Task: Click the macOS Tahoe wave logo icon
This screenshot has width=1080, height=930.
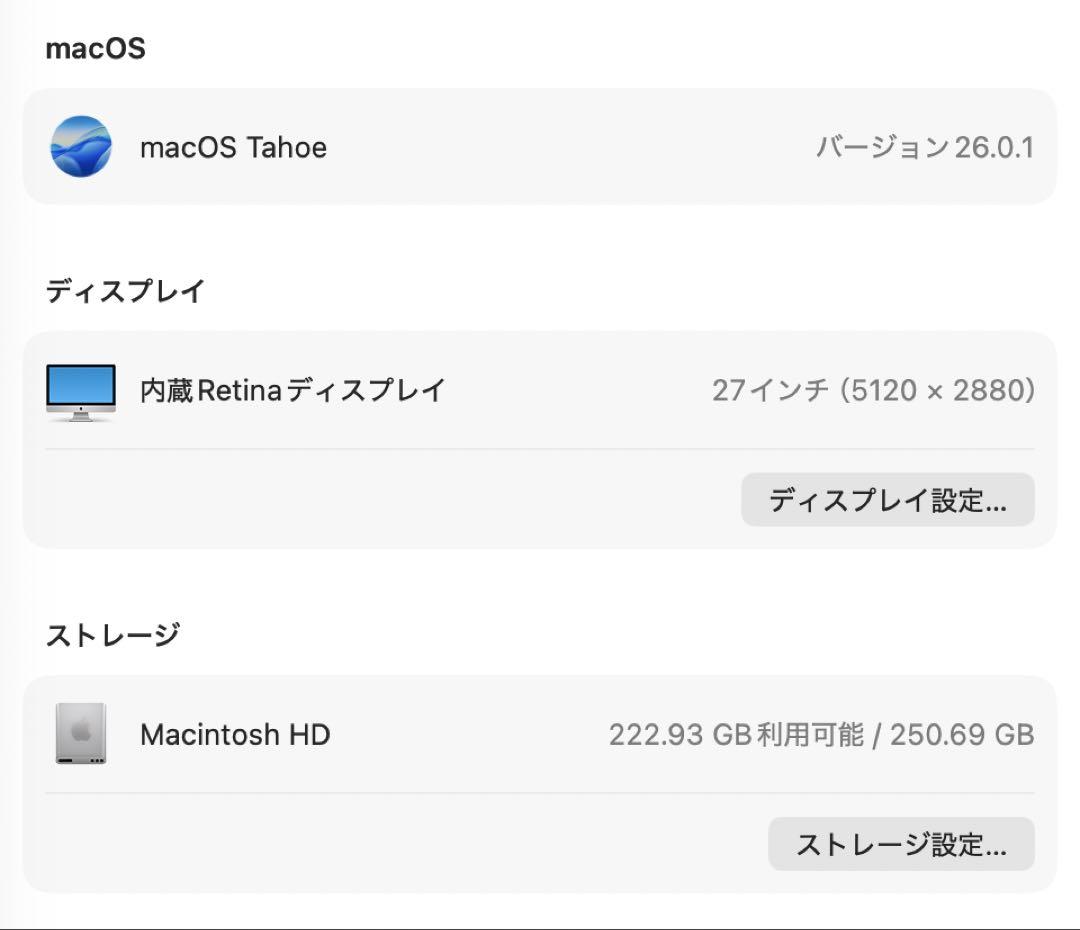Action: point(82,147)
